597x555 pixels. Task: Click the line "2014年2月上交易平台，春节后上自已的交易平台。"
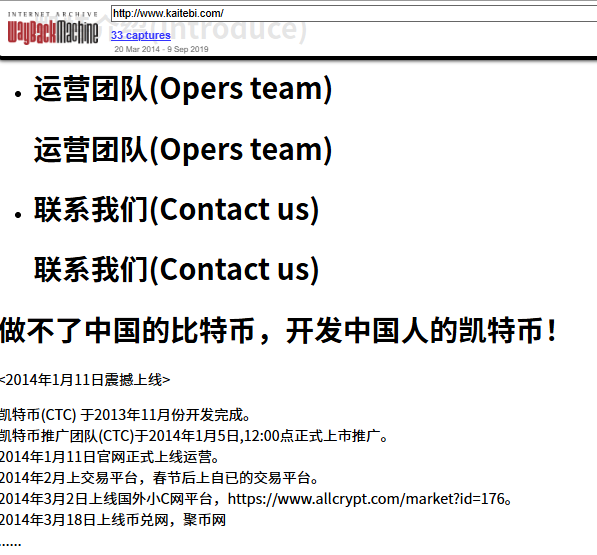tap(159, 478)
